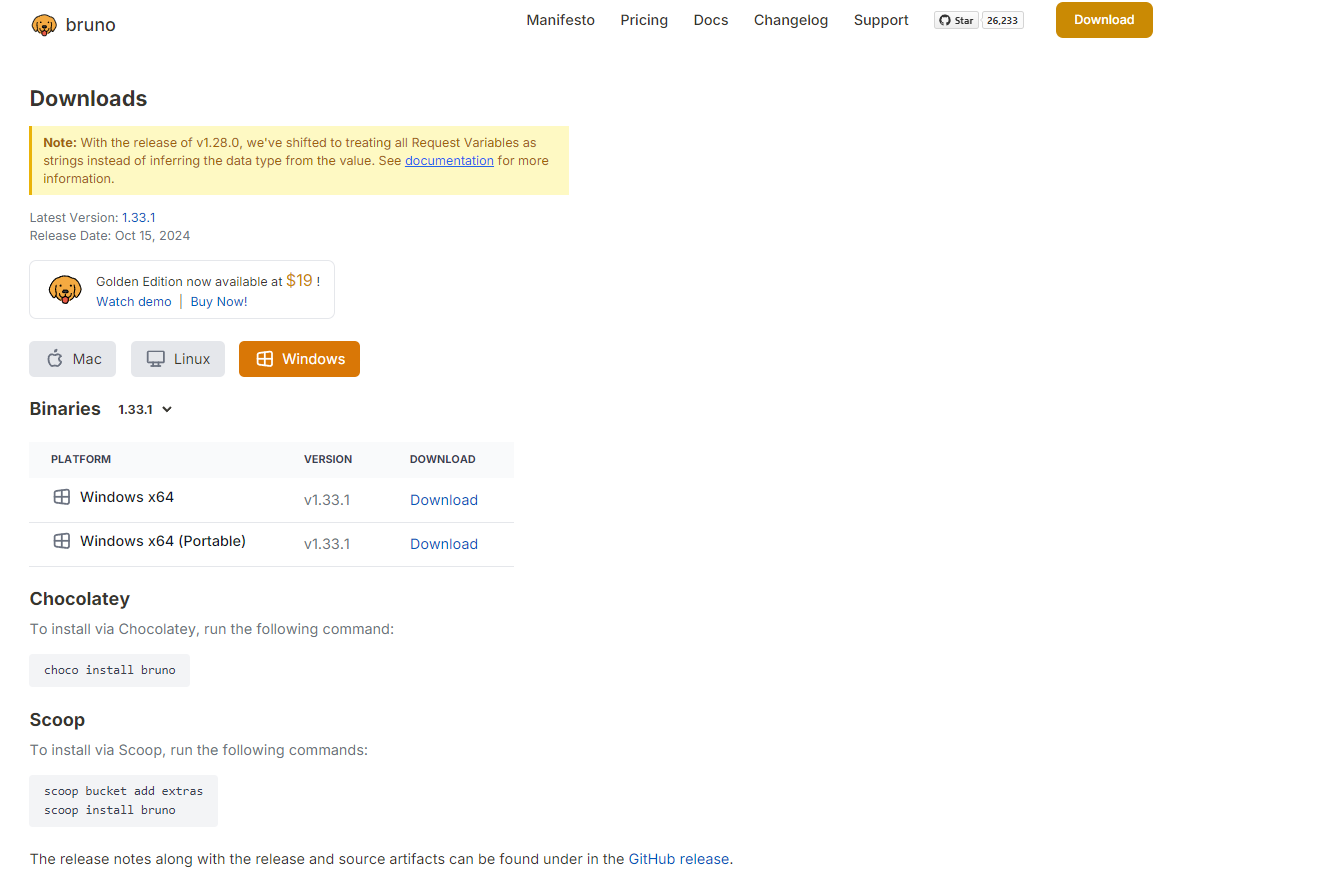Open Docs from the navigation bar
This screenshot has height=881, width=1326.
(711, 20)
